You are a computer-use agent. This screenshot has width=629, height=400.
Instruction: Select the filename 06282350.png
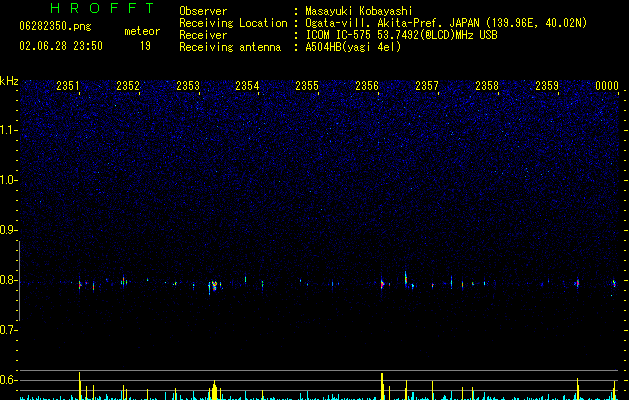click(55, 26)
